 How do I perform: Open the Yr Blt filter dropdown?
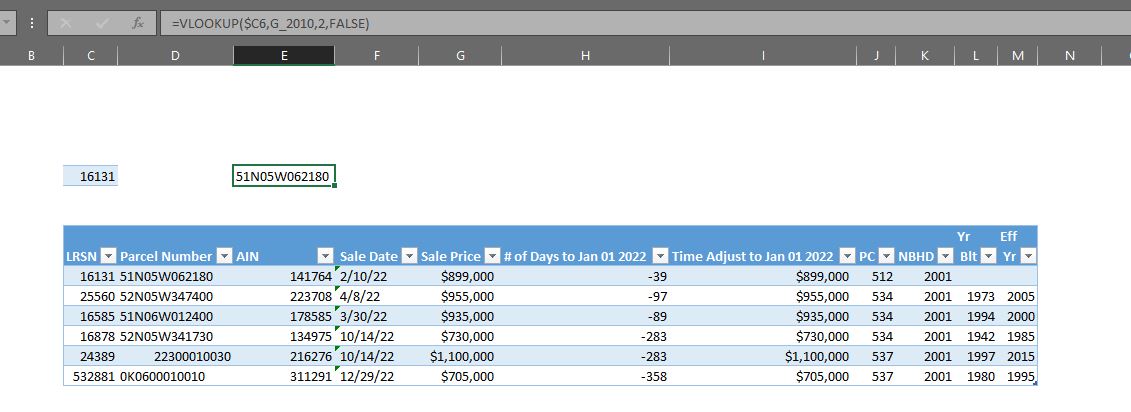(988, 257)
